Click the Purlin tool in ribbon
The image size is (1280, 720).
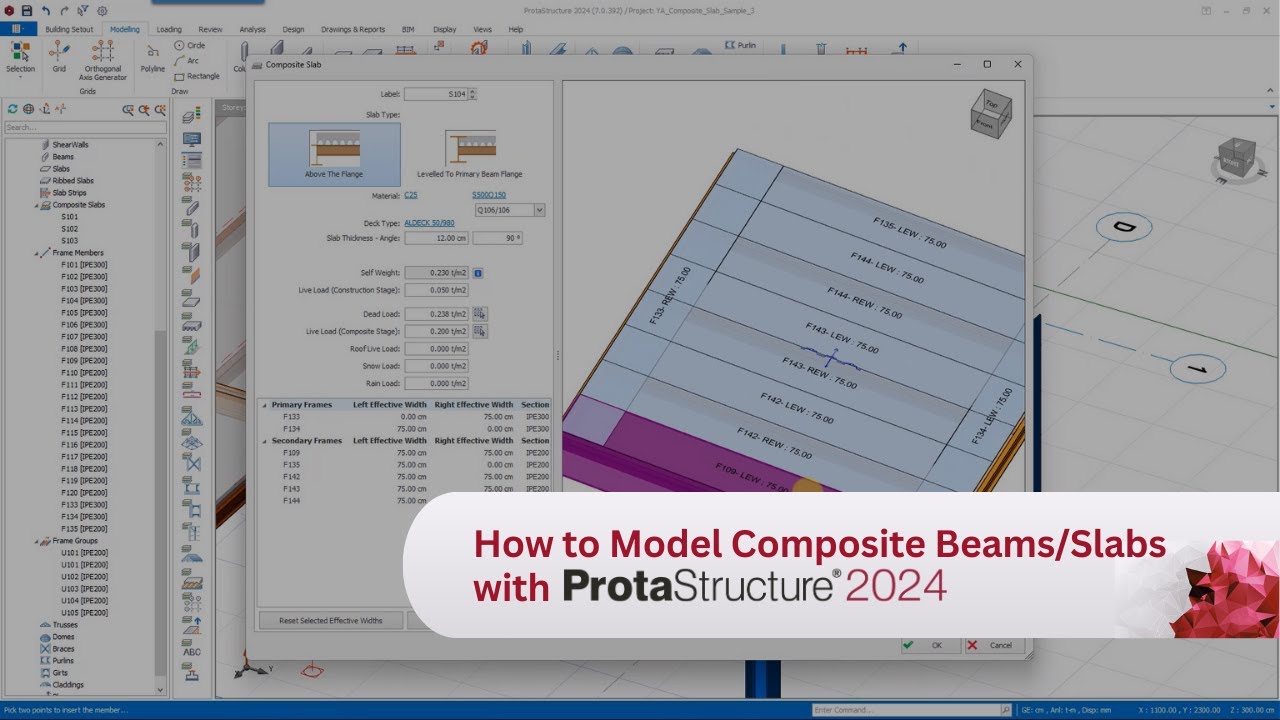pyautogui.click(x=741, y=45)
